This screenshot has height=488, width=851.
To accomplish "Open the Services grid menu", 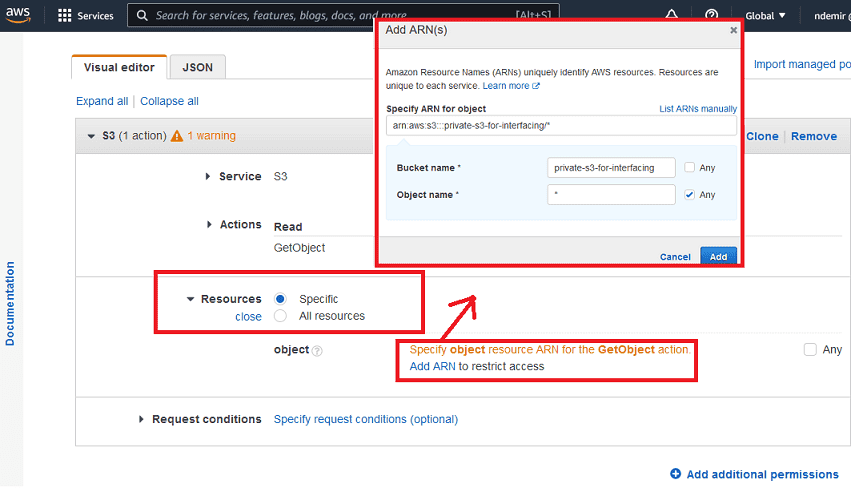I will (x=66, y=16).
